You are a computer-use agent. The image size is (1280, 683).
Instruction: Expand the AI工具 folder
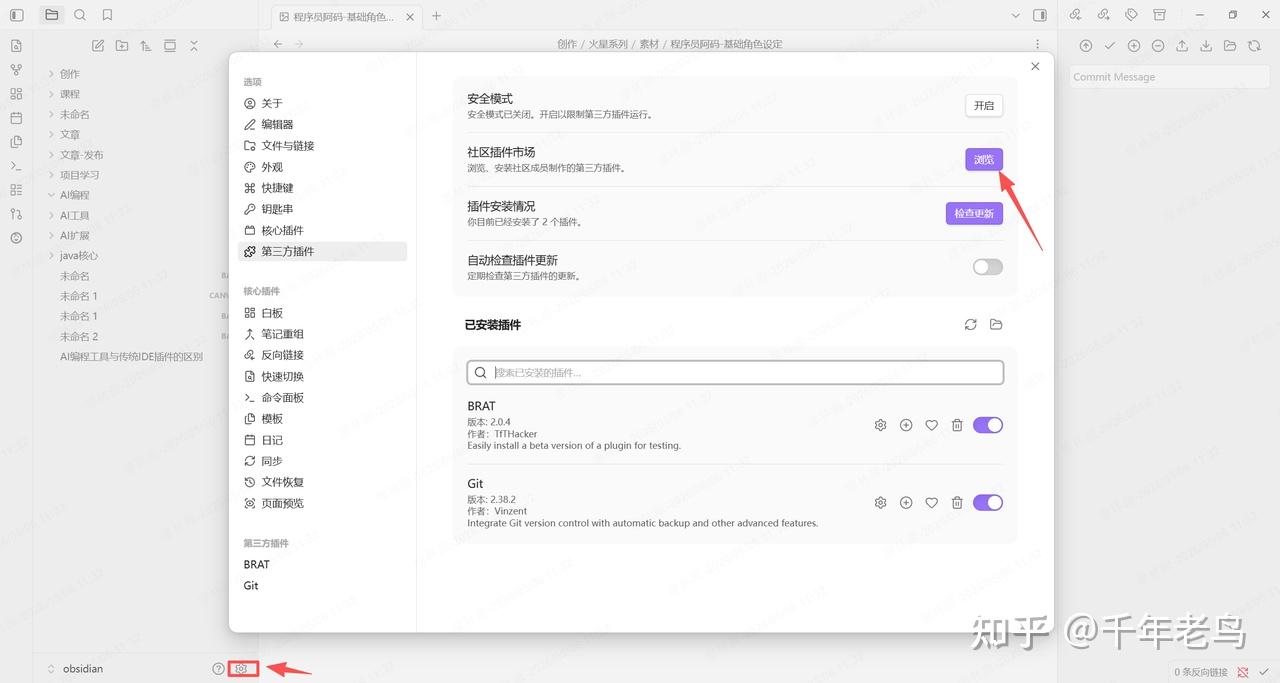tap(75, 215)
